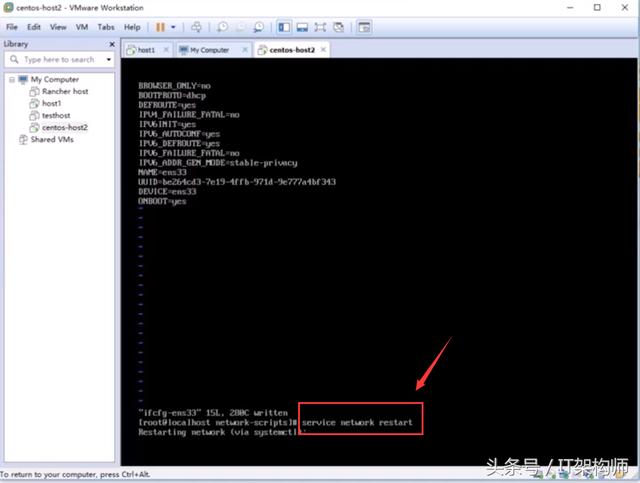The width and height of the screenshot is (640, 483).
Task: Click the "ifcfg-ens33" written status line
Action: [x=213, y=413]
